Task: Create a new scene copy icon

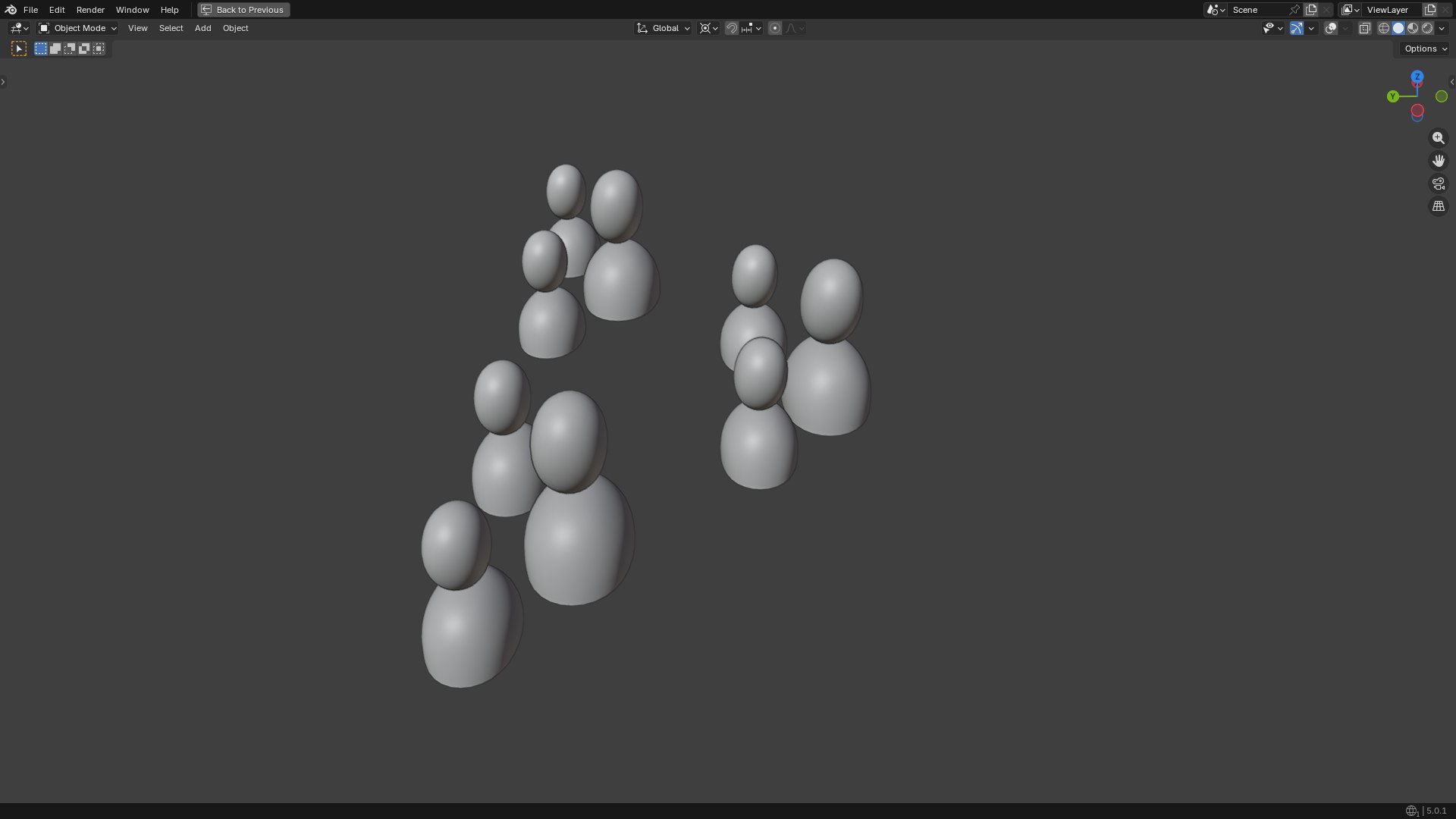Action: coord(1311,10)
